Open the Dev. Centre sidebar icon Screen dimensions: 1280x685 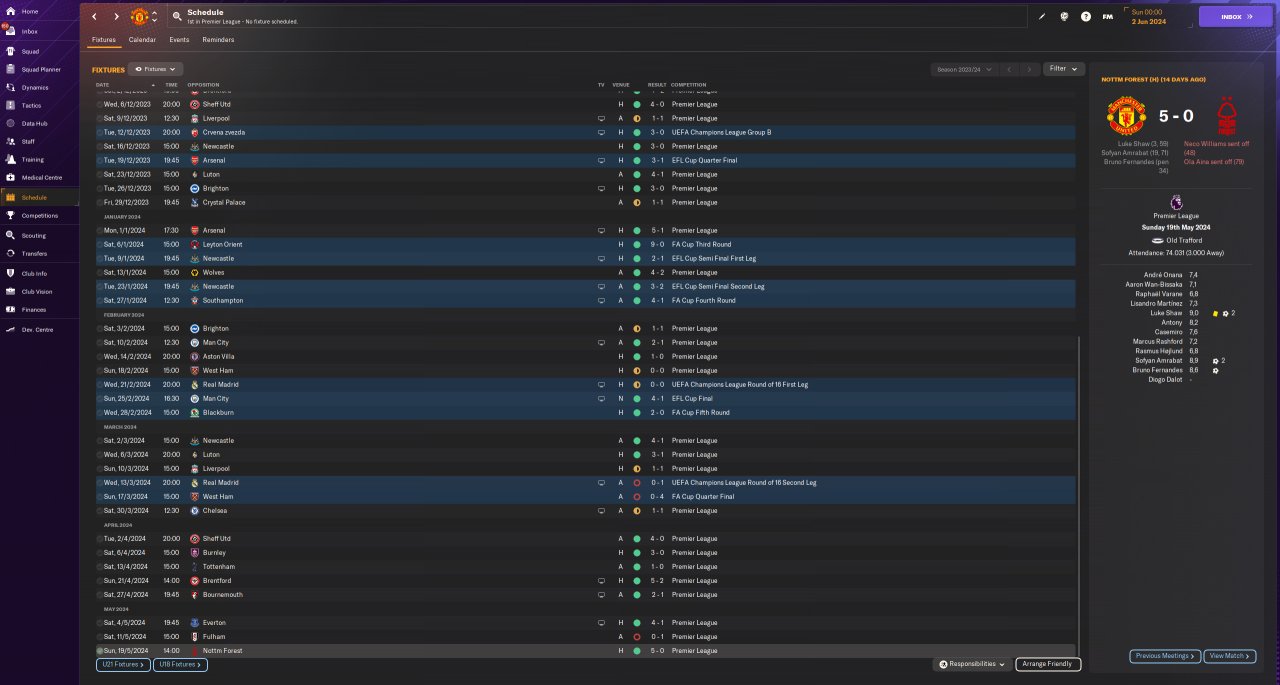coord(10,329)
